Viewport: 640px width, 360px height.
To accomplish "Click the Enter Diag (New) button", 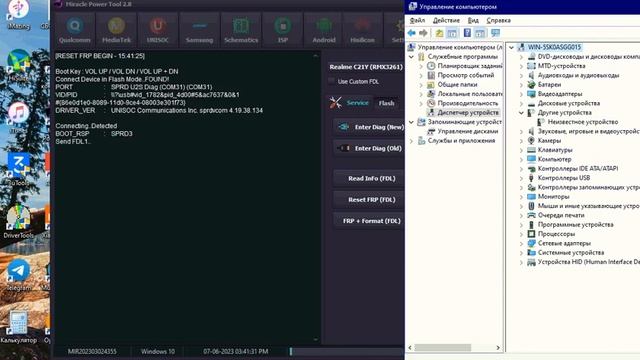I will click(x=369, y=127).
